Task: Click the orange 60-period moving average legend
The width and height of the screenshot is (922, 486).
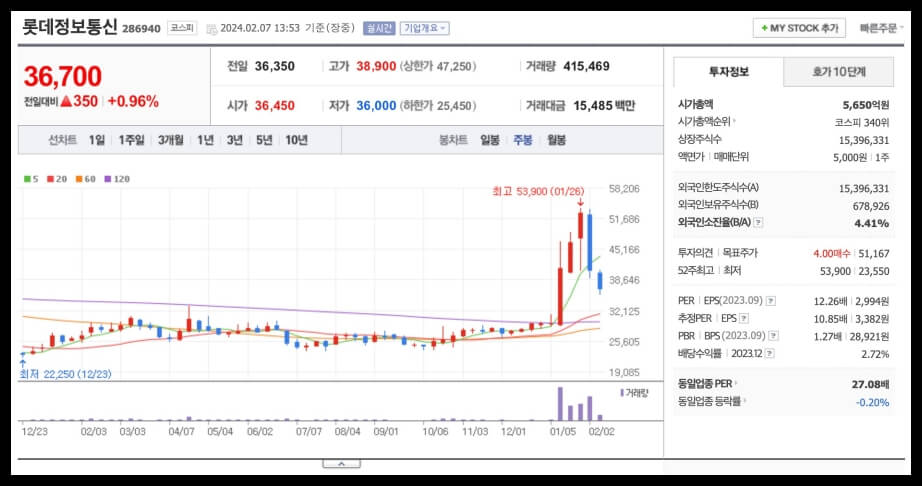Action: point(85,179)
